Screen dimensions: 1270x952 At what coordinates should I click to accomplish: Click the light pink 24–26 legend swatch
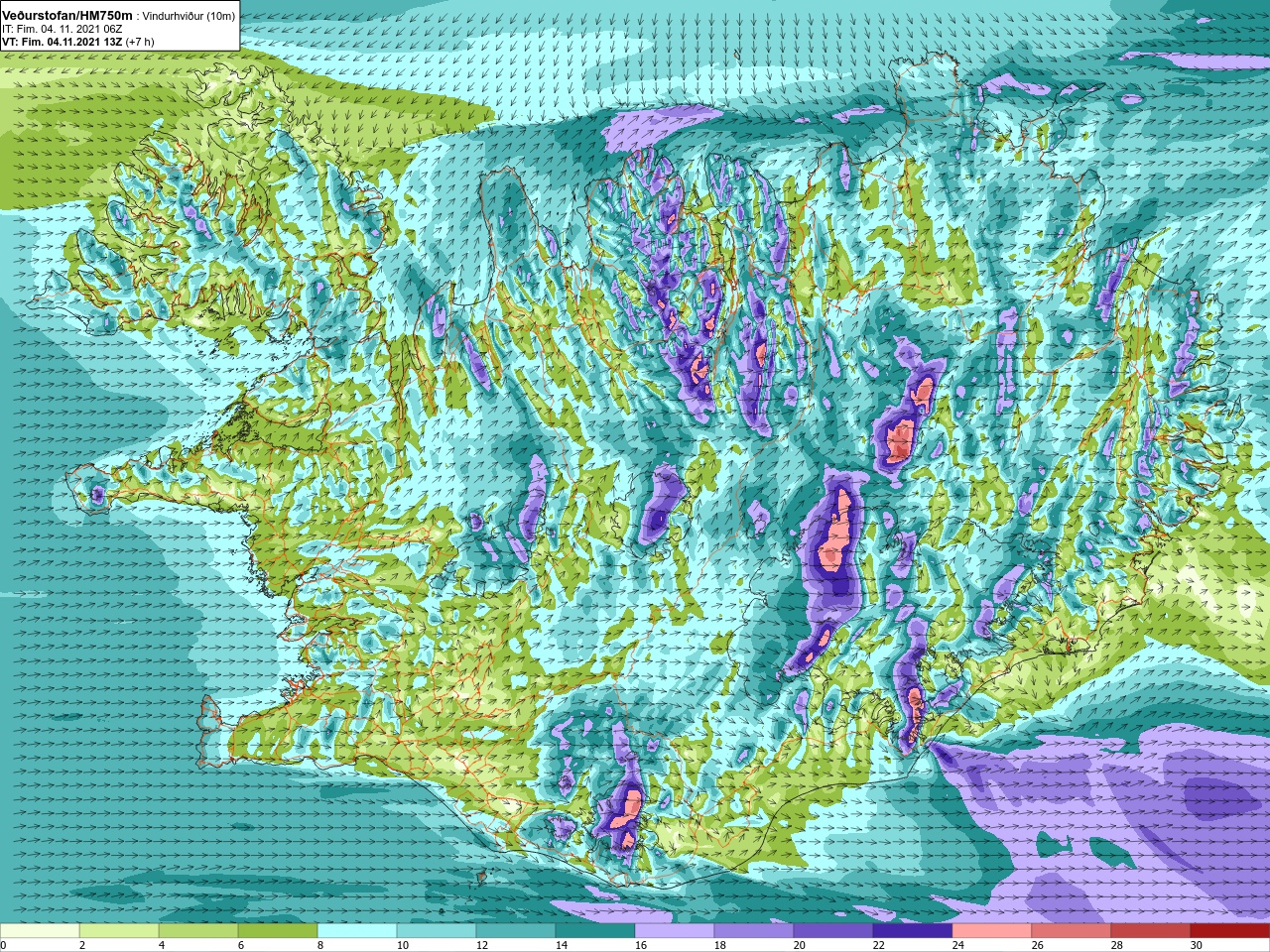click(992, 931)
